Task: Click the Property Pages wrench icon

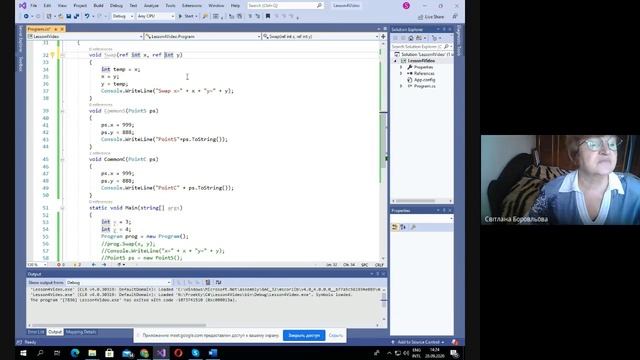Action: click(x=413, y=227)
